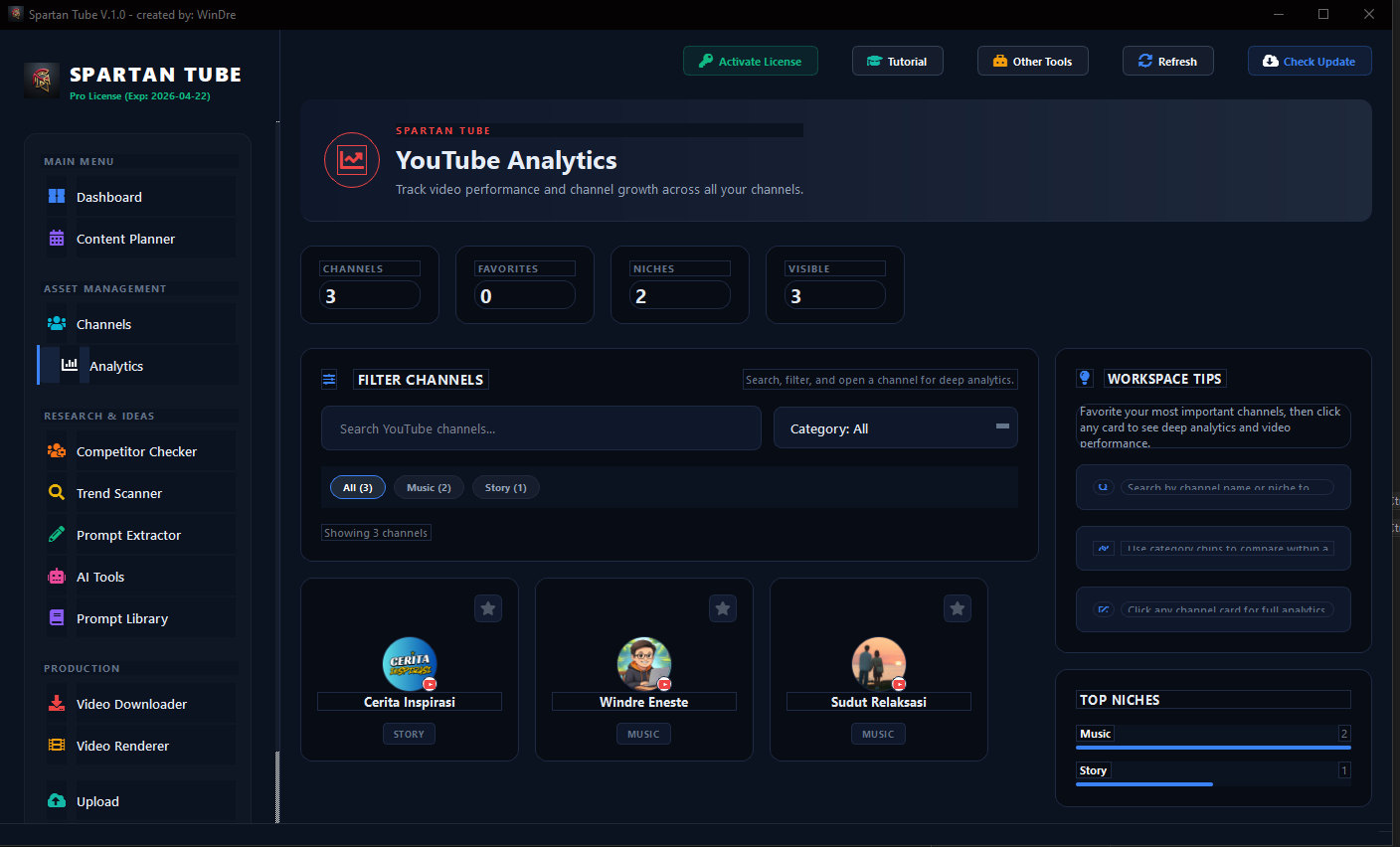
Task: Open the Dashboard panel from sidebar
Action: point(108,197)
